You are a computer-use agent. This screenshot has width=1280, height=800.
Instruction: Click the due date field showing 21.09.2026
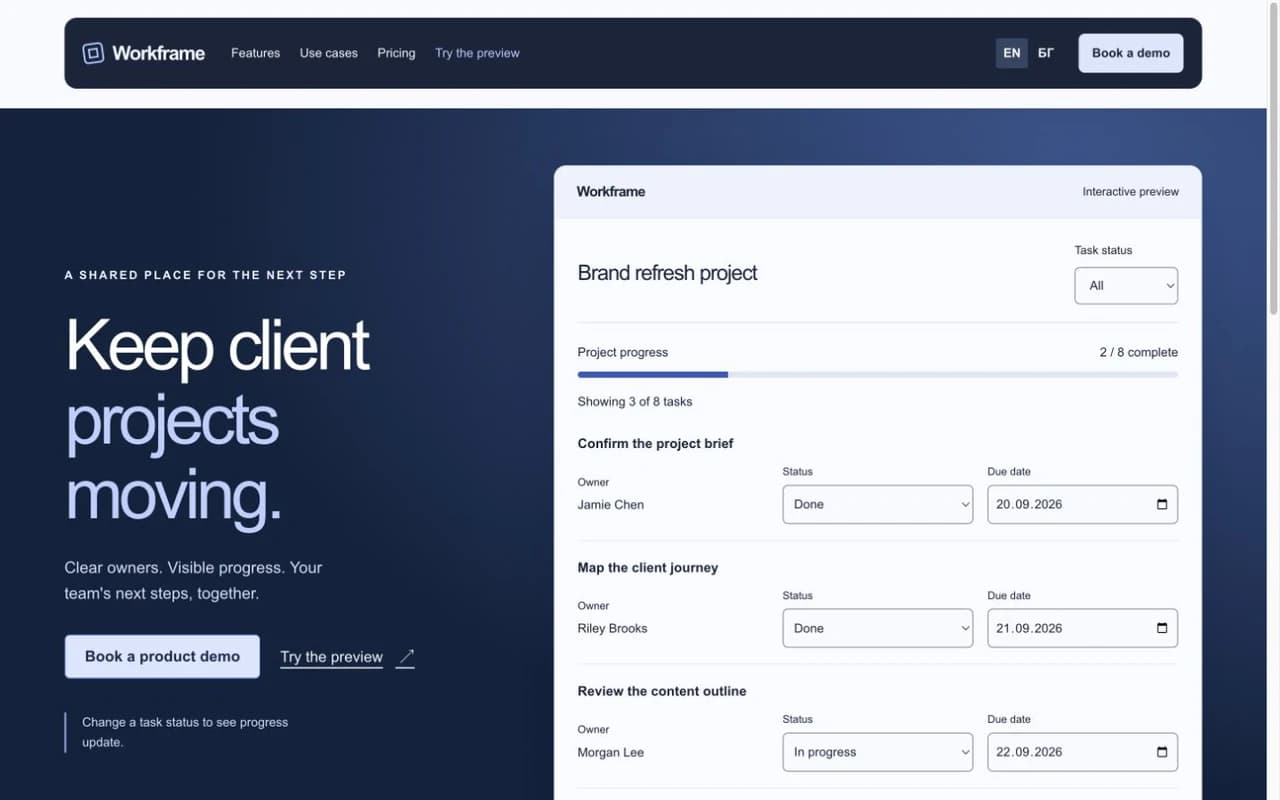tap(1083, 628)
